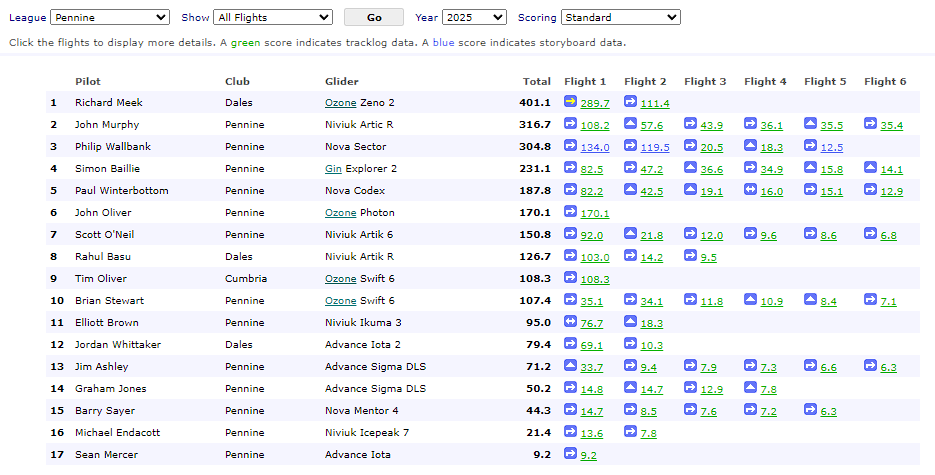Image resolution: width=935 pixels, height=475 pixels.
Task: Select the glider text Niviuk Icepeak 7
Action: pos(367,433)
